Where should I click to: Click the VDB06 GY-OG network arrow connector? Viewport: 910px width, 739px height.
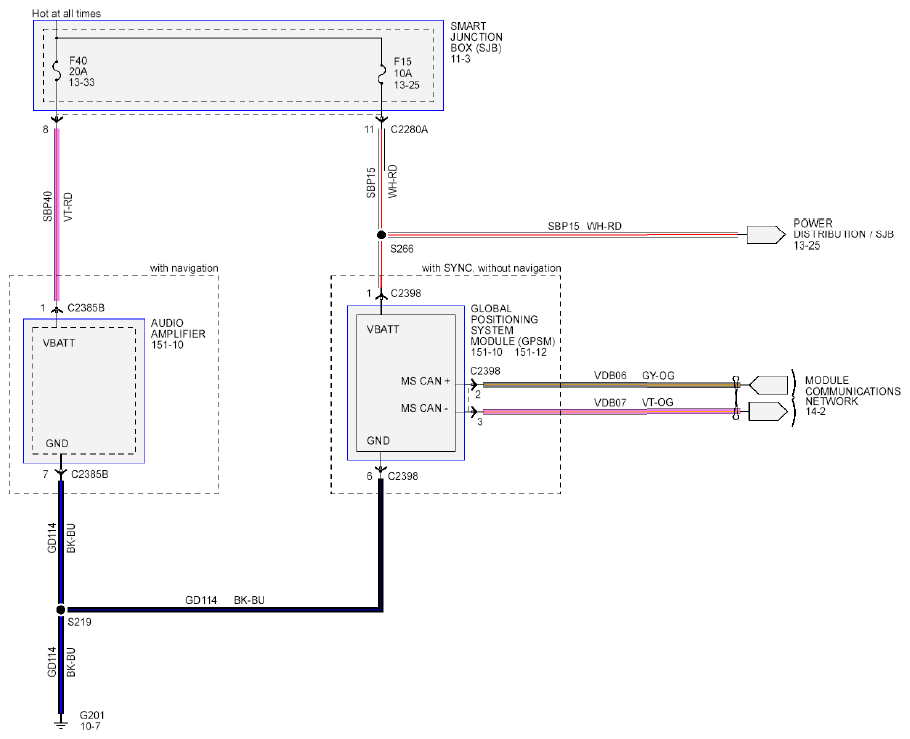(768, 385)
